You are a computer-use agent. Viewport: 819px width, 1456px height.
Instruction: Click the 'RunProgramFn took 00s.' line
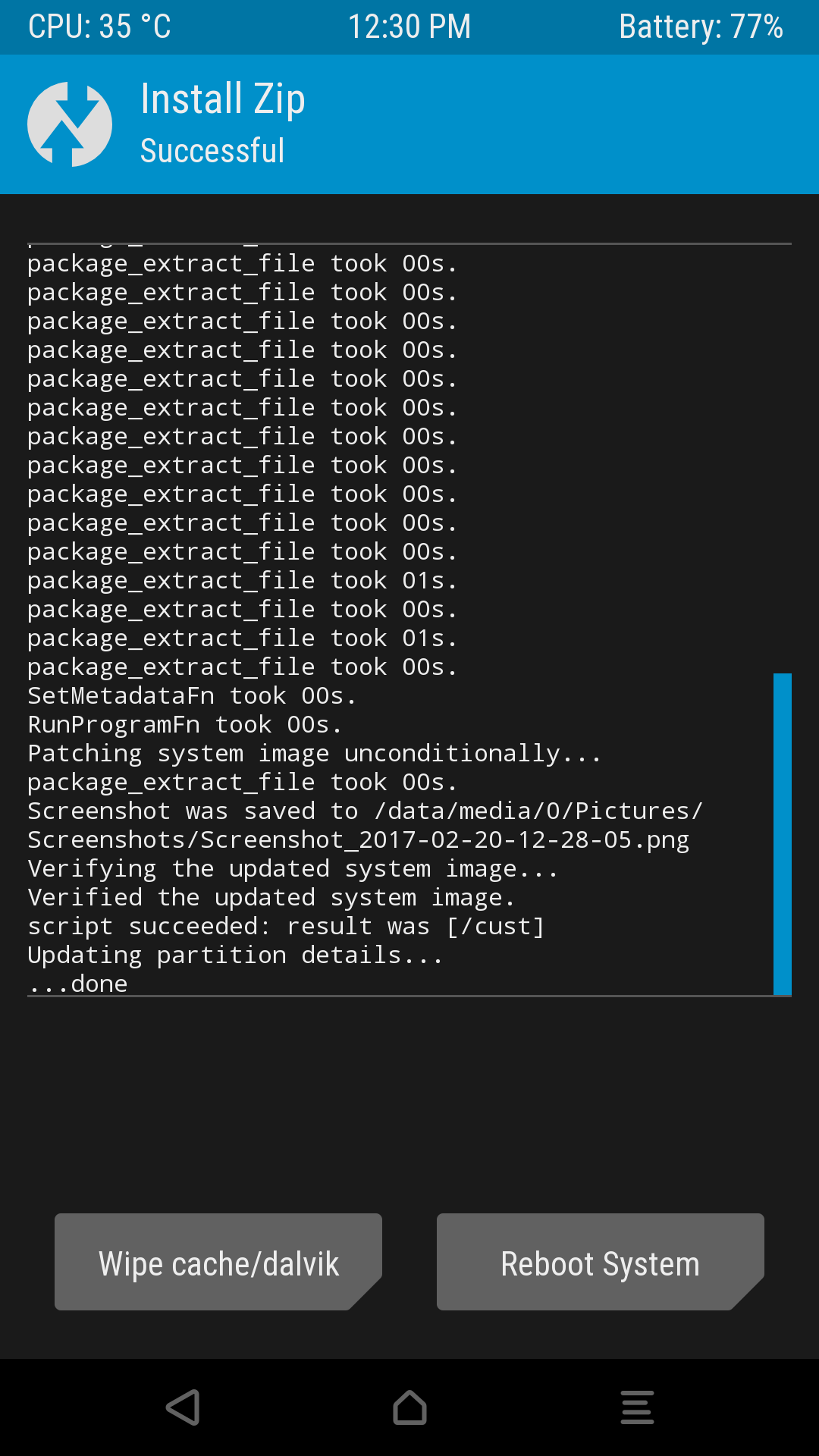pyautogui.click(x=185, y=725)
